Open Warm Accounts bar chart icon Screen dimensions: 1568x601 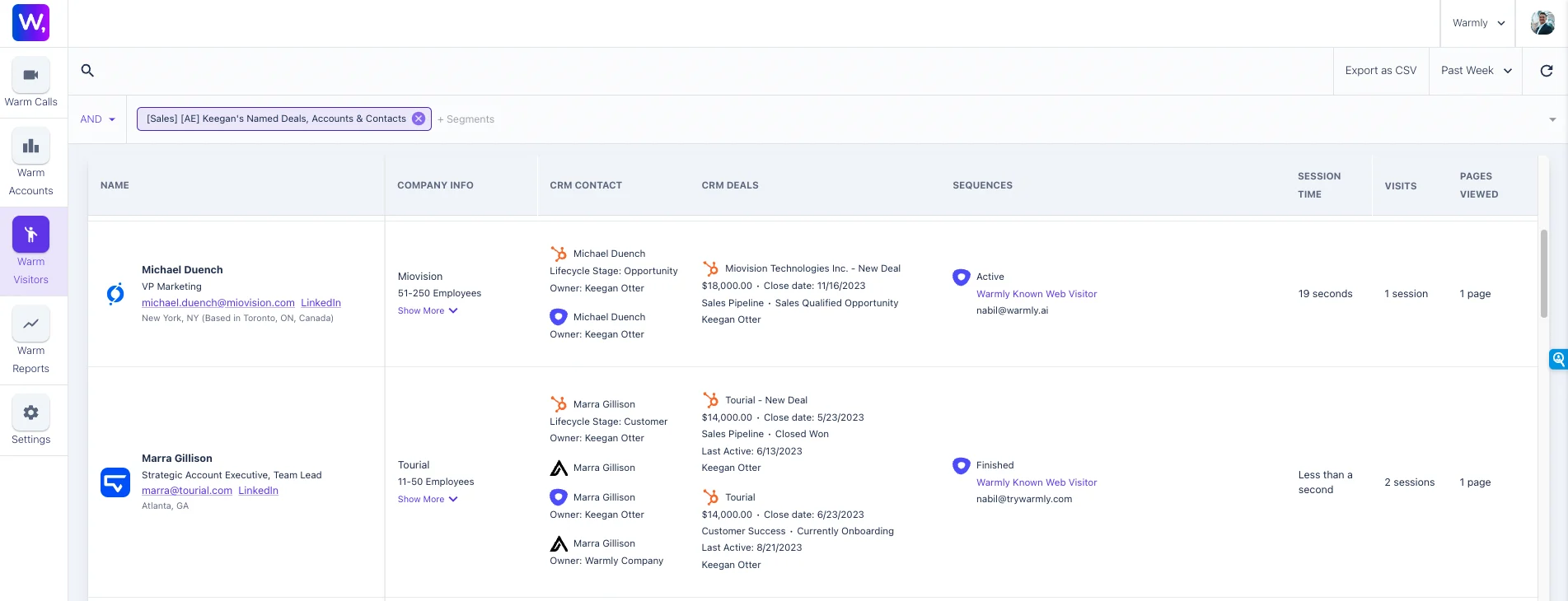(x=31, y=146)
